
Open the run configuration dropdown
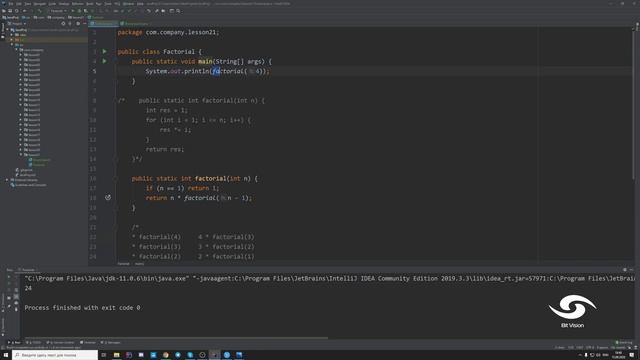(x=58, y=11)
